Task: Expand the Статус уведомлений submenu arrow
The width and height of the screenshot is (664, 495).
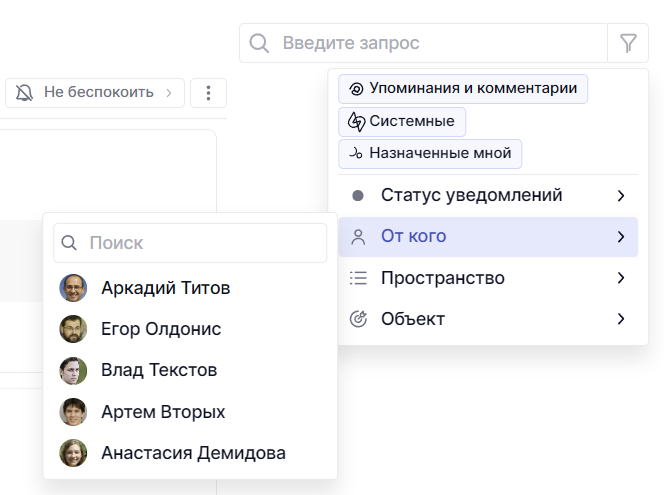Action: (621, 196)
